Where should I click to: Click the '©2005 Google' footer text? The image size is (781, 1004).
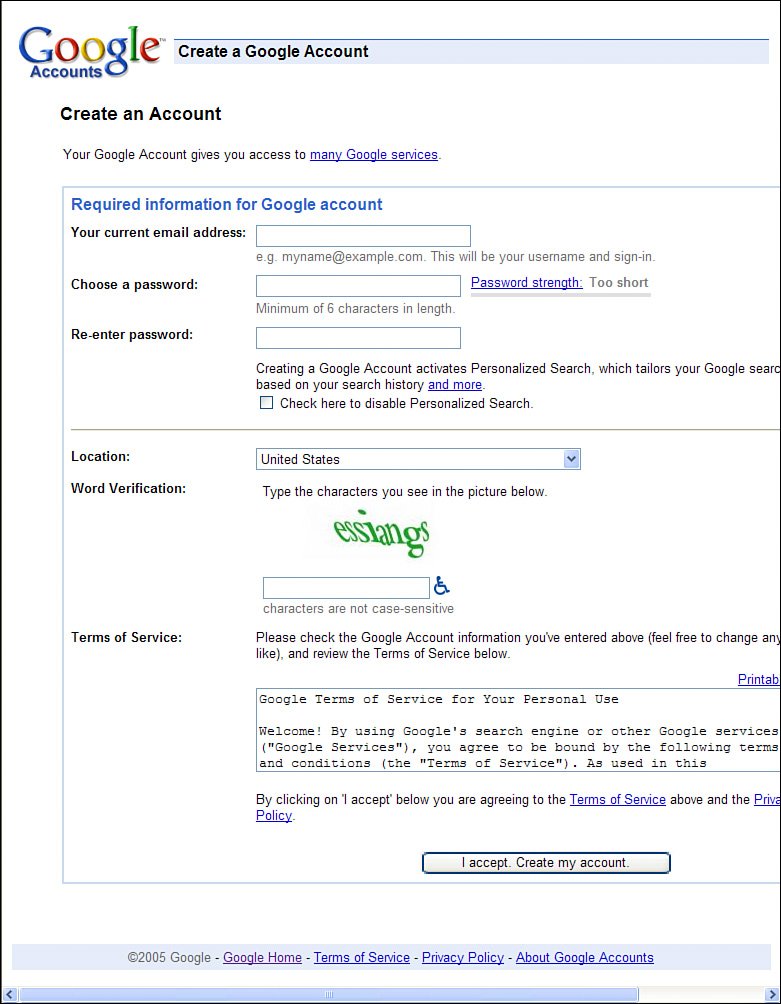[x=169, y=957]
